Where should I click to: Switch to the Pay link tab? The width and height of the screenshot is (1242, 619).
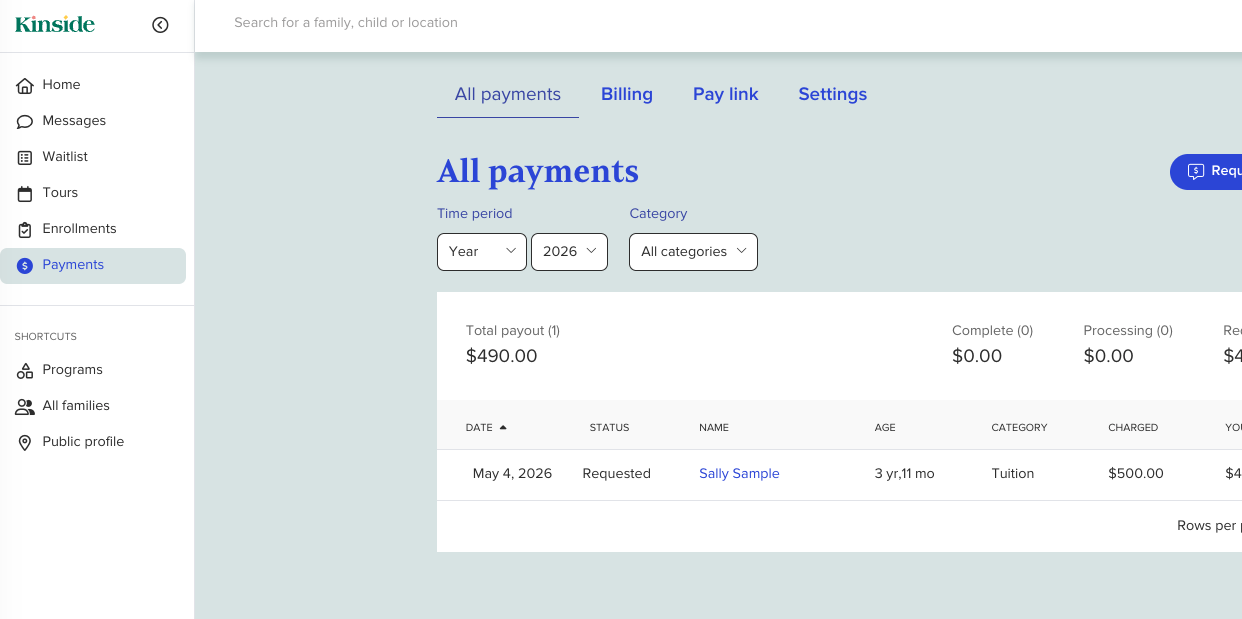click(726, 94)
